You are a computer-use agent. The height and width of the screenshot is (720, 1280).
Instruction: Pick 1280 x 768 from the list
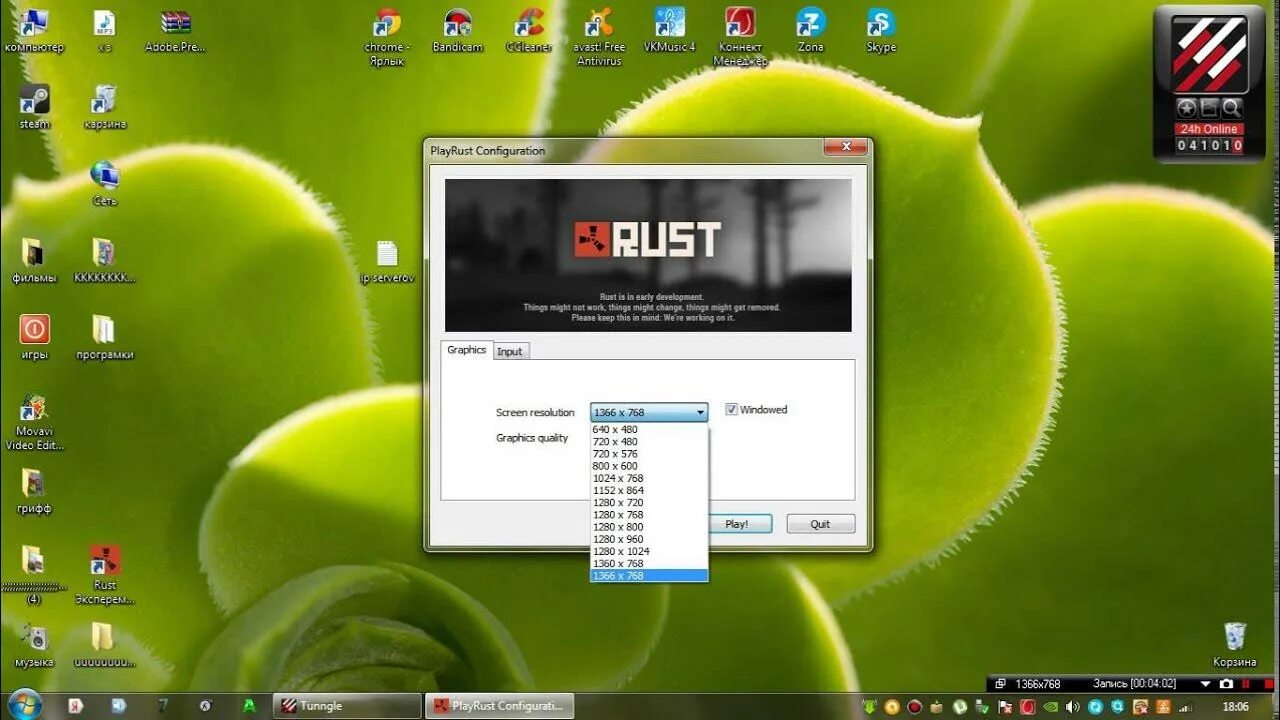click(649, 515)
